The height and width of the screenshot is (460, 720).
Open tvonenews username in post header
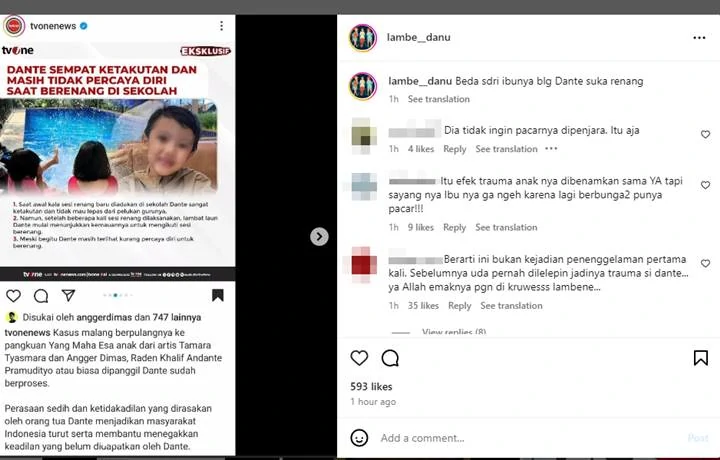[53, 26]
